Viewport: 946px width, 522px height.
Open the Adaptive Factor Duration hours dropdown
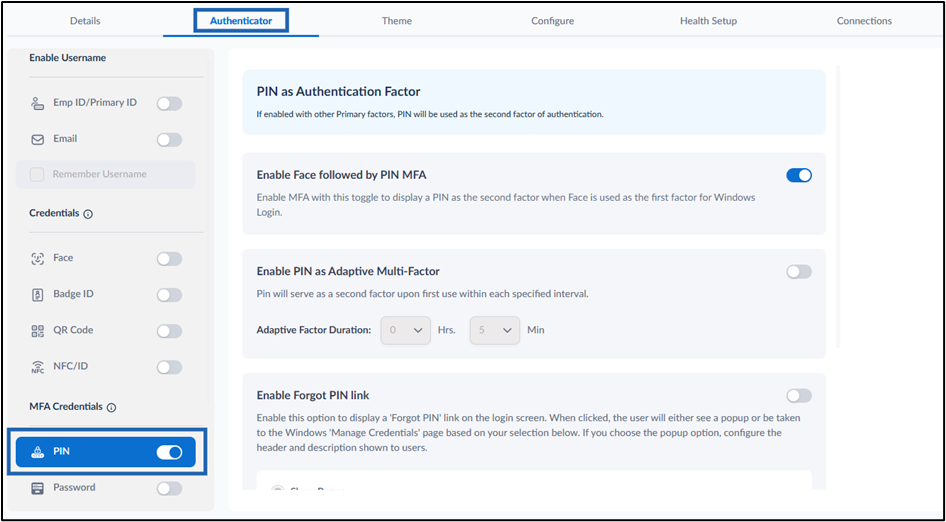[405, 331]
